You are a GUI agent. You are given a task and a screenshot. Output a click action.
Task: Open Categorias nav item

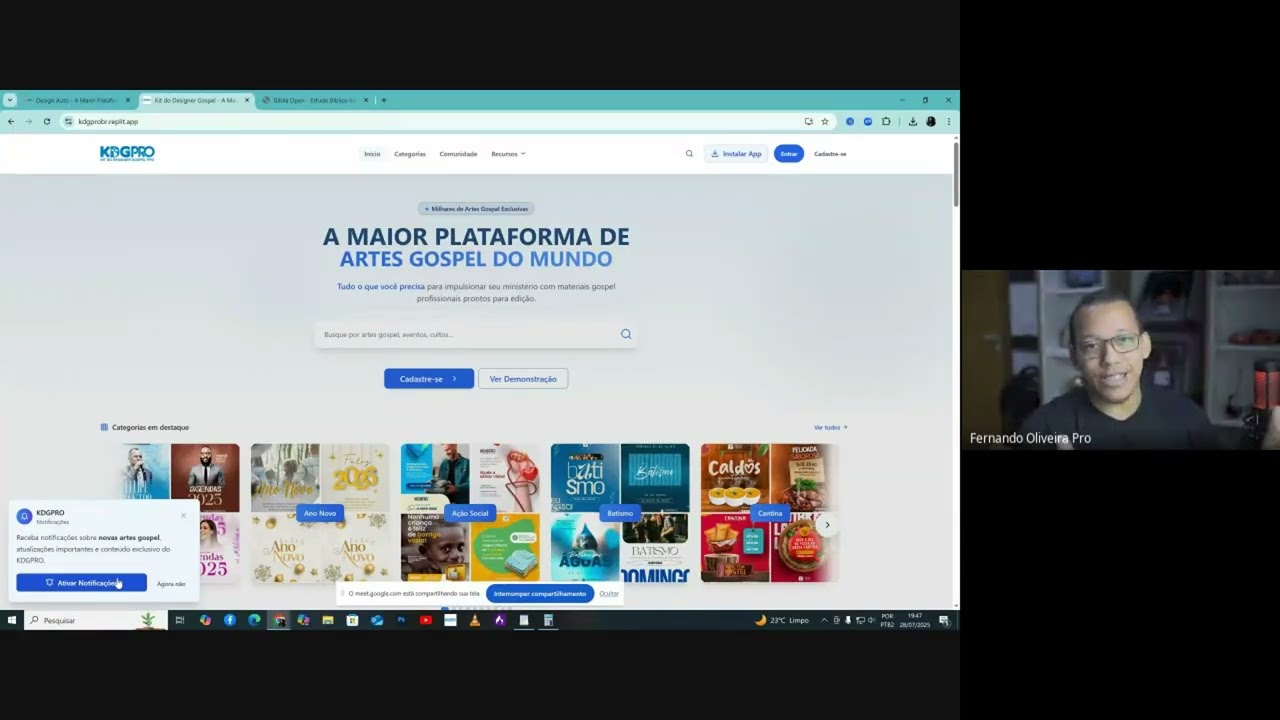coord(410,154)
